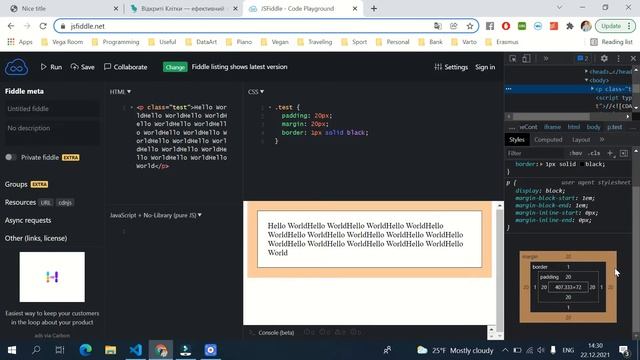Image resolution: width=640 pixels, height=360 pixels.
Task: Bookmark this page star icon
Action: [x=470, y=26]
